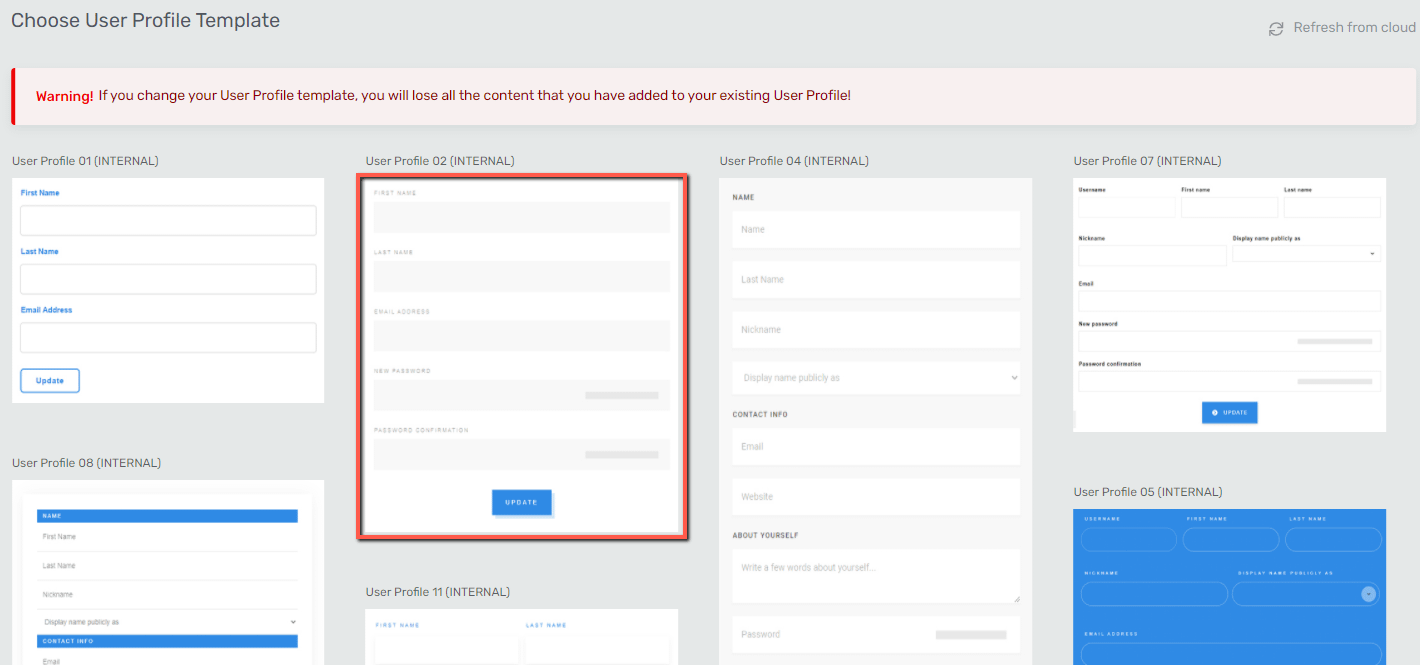Screen dimensions: 1420x665
Task: Click the "User Profile 05 (INTERNAL)" label
Action: click(x=1147, y=492)
